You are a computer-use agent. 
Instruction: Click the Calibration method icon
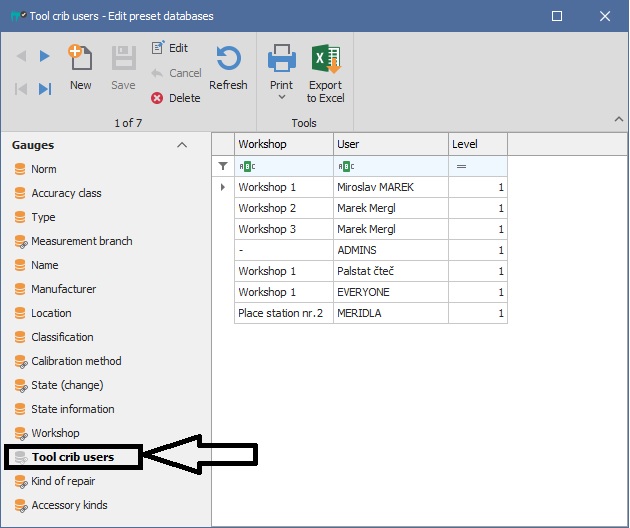pos(20,362)
